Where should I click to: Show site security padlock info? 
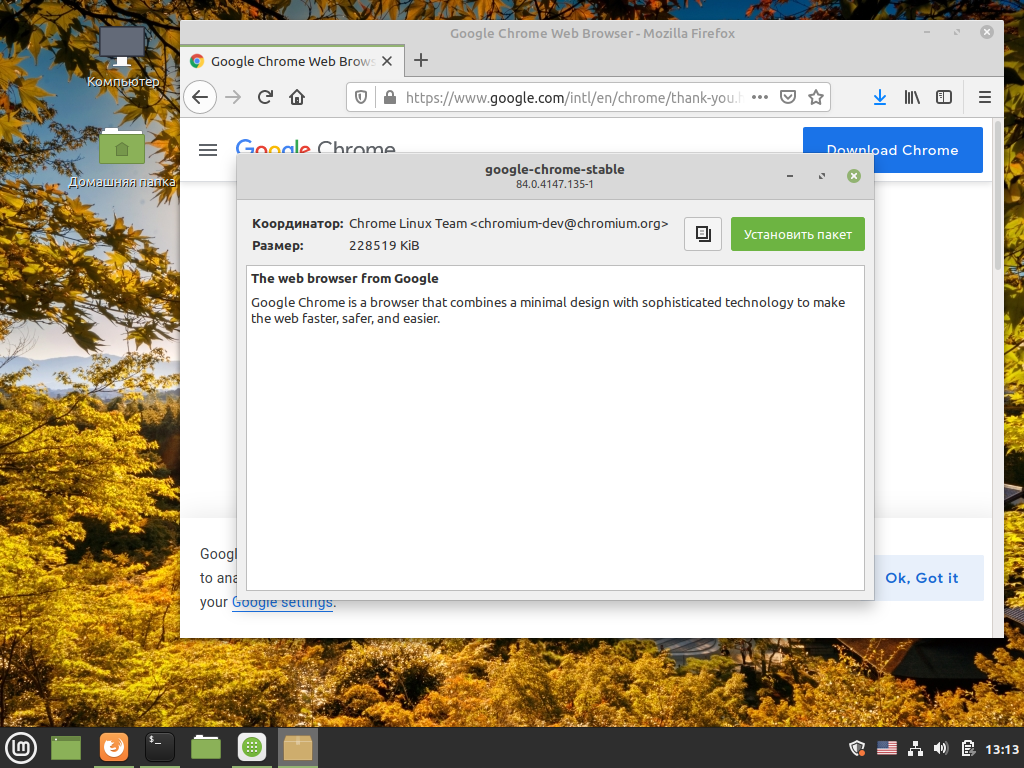[x=390, y=97]
